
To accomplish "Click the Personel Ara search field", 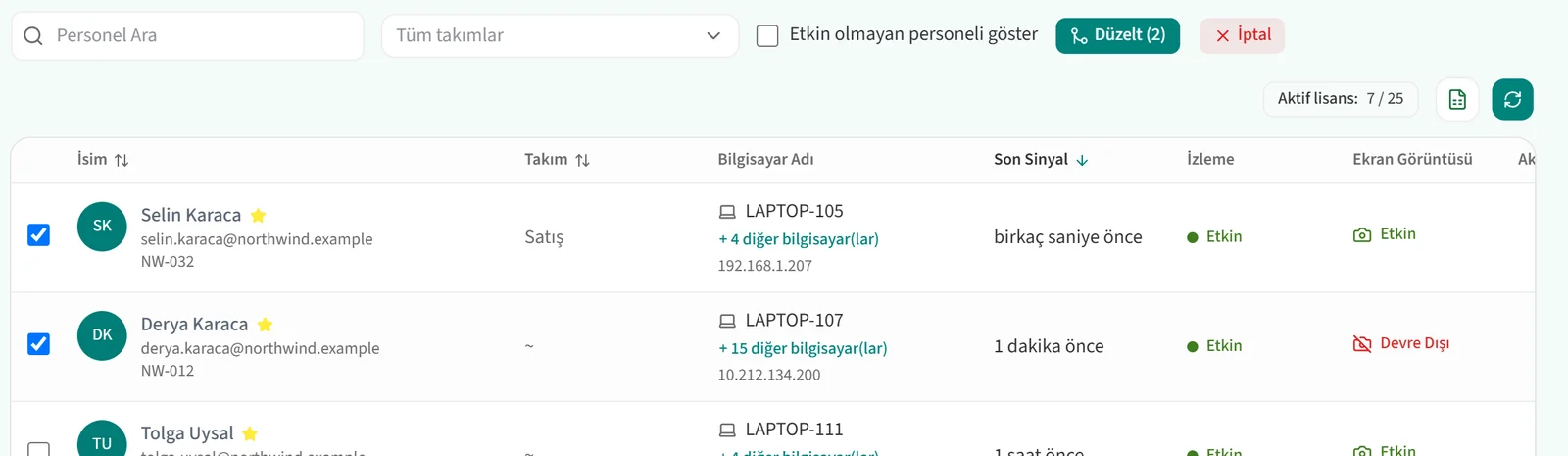I will pyautogui.click(x=187, y=35).
